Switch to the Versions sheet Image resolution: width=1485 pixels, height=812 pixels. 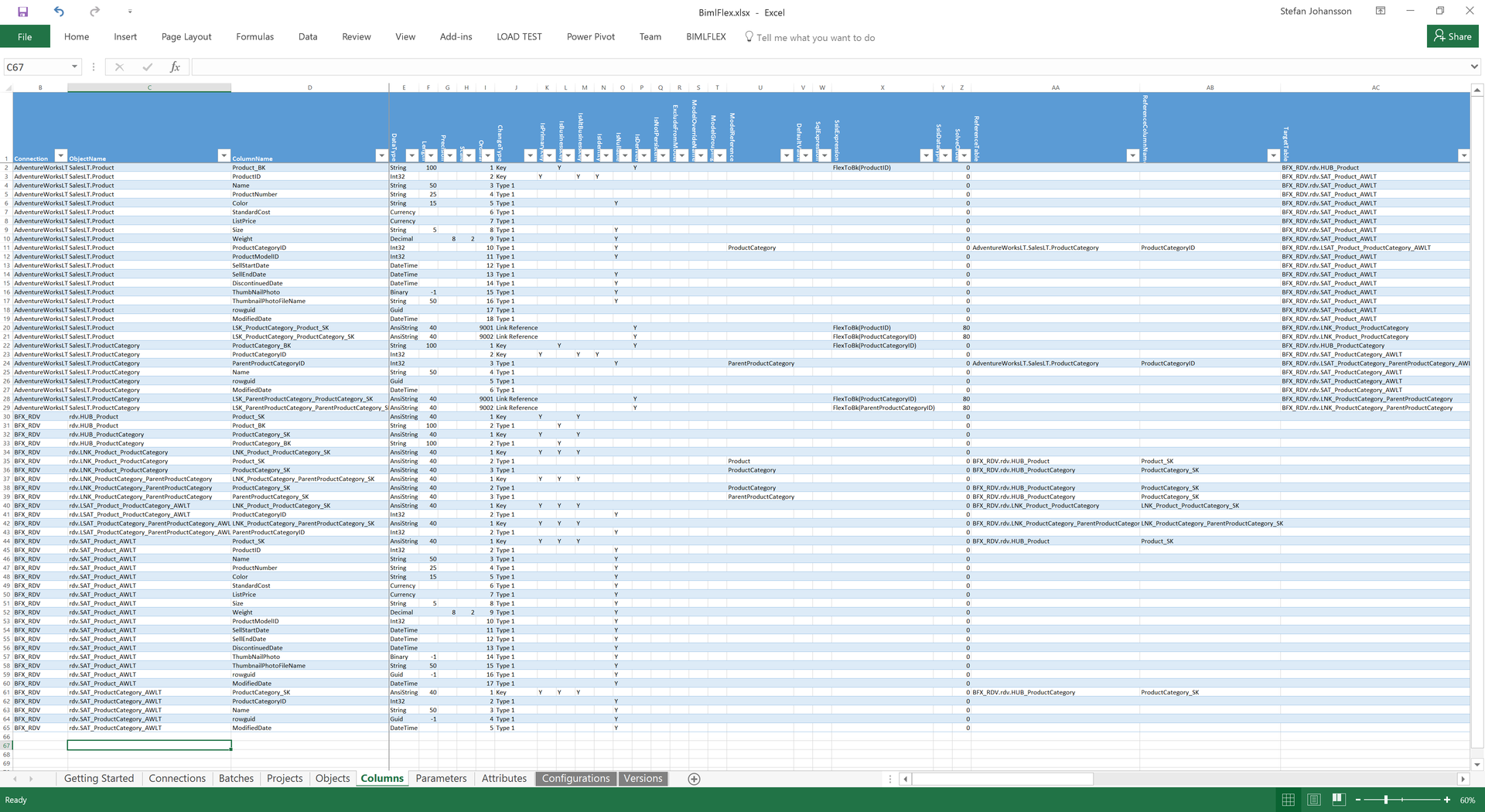point(643,779)
